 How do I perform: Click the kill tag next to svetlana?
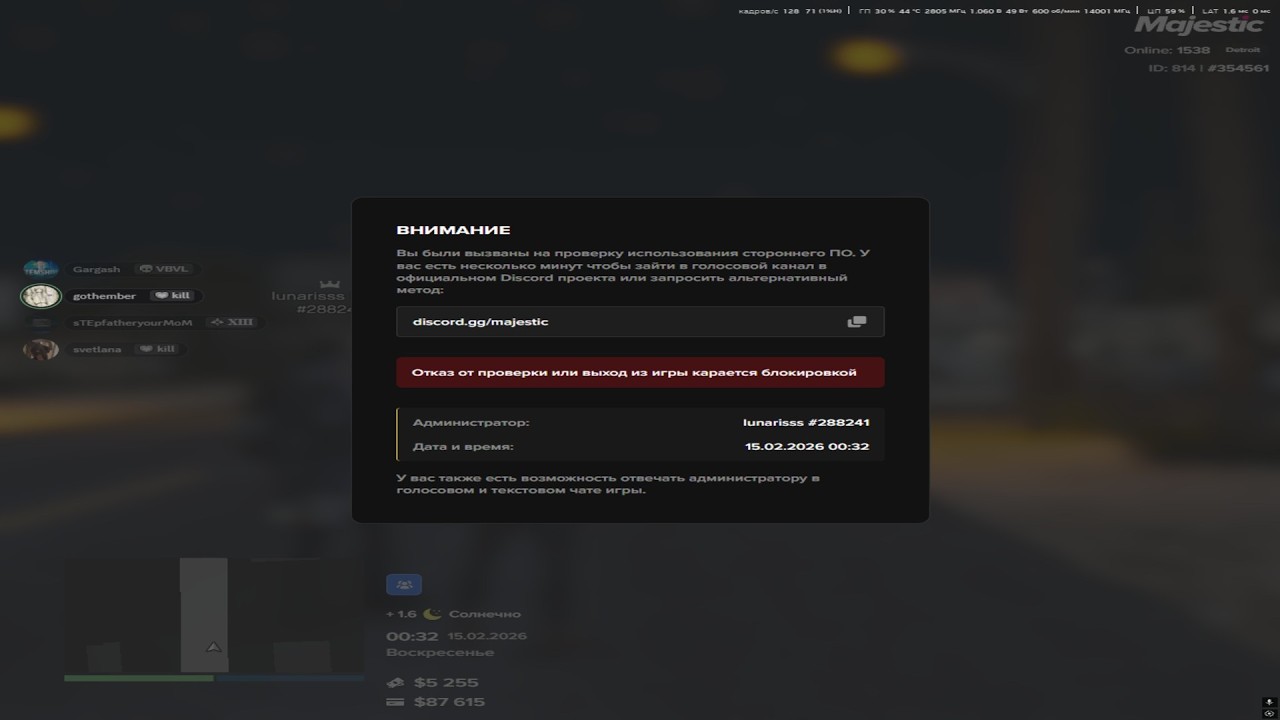pos(157,349)
